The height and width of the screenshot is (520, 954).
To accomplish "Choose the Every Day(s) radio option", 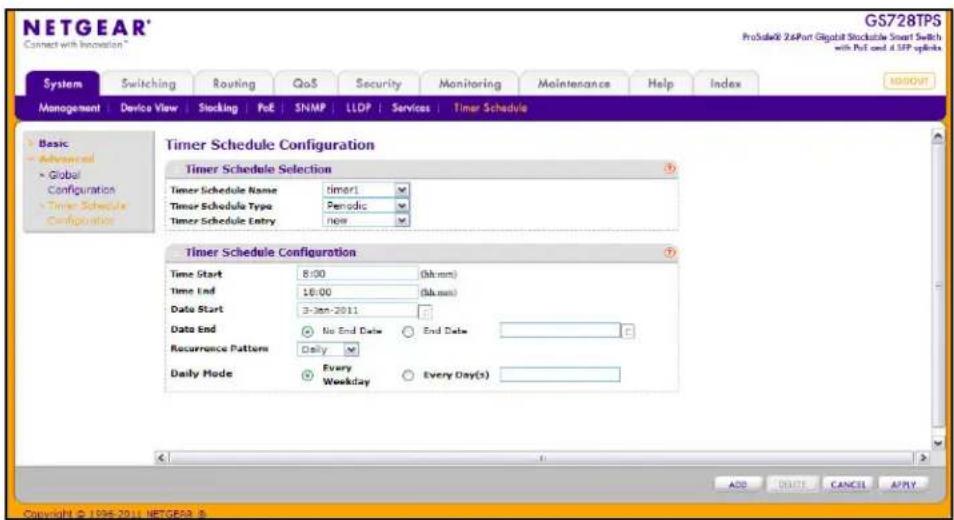I will click(x=408, y=375).
